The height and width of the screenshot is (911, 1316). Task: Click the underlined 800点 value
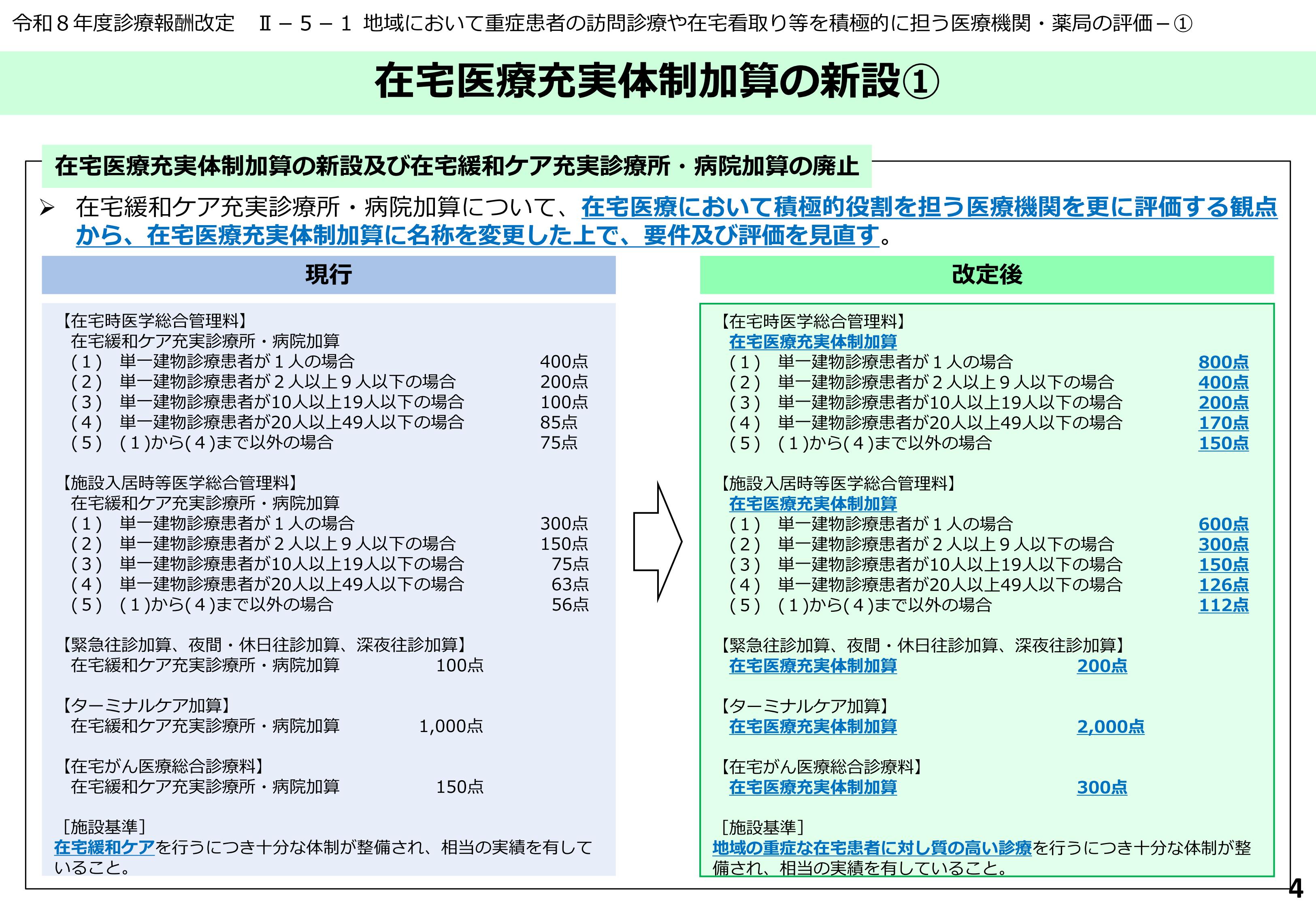pyautogui.click(x=1223, y=362)
